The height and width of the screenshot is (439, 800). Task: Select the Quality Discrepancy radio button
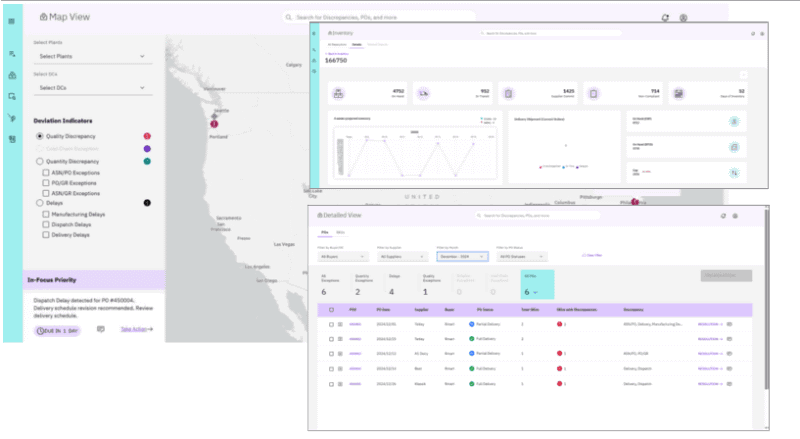40,136
